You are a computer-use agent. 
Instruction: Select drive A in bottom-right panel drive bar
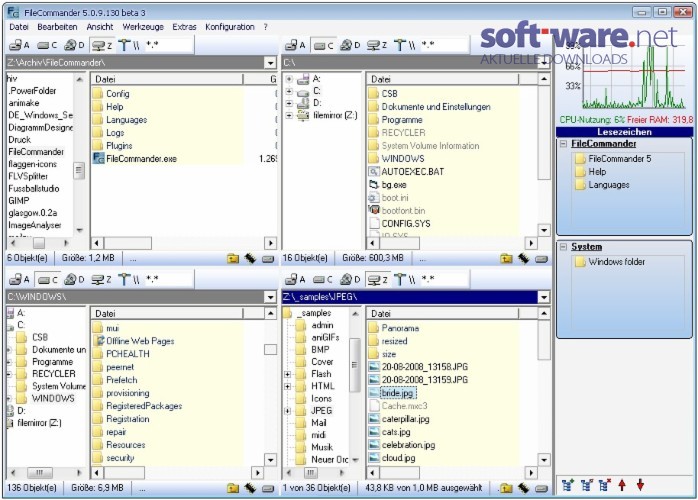(x=295, y=279)
